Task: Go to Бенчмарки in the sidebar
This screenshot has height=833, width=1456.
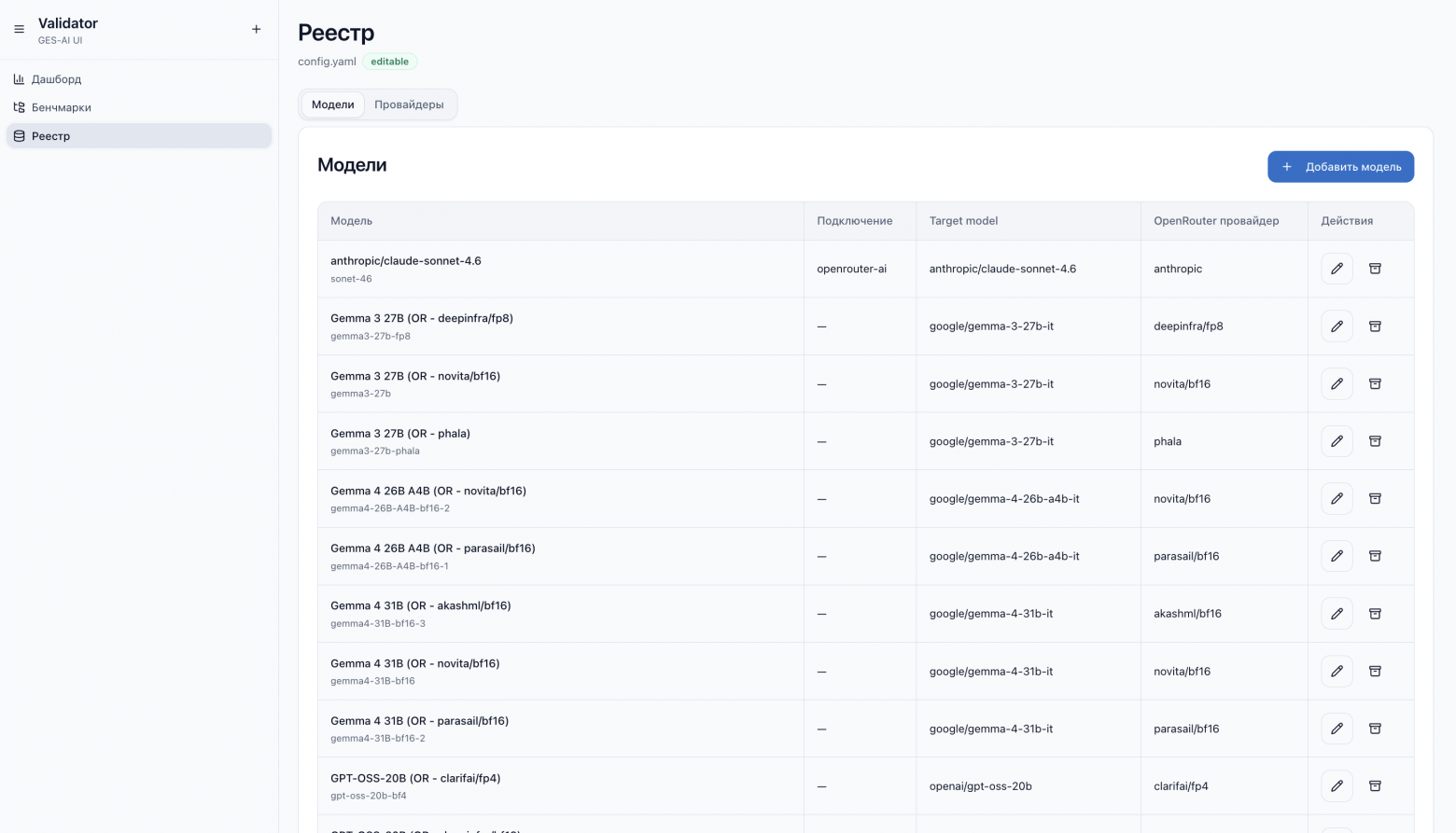Action: click(x=61, y=107)
